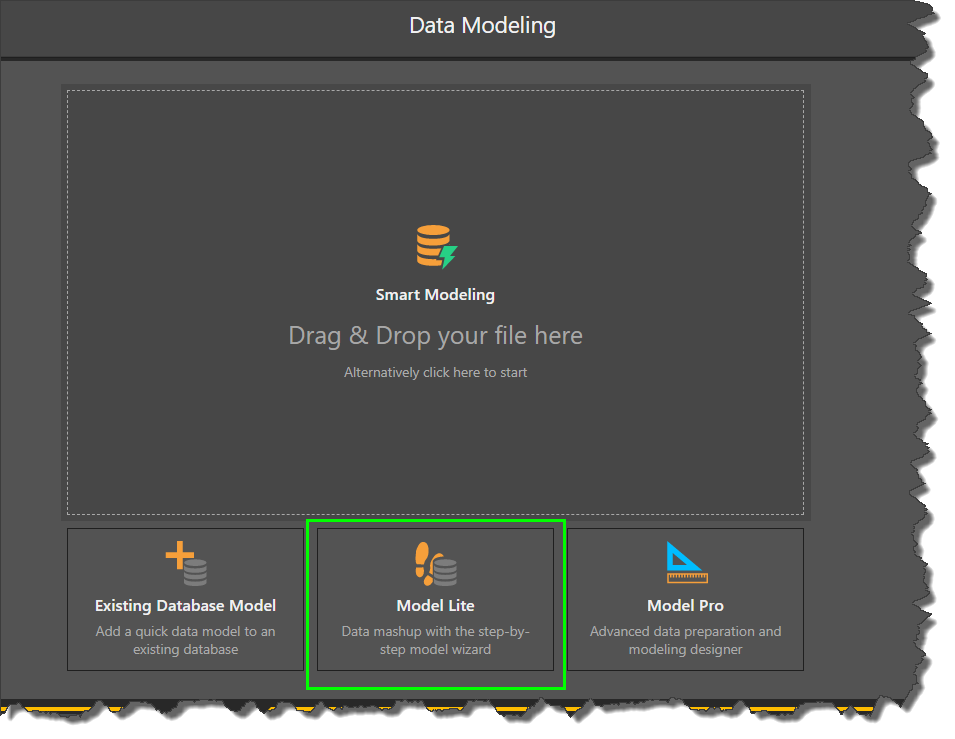Open the Existing Database Model title
The height and width of the screenshot is (739, 955).
pyautogui.click(x=185, y=606)
